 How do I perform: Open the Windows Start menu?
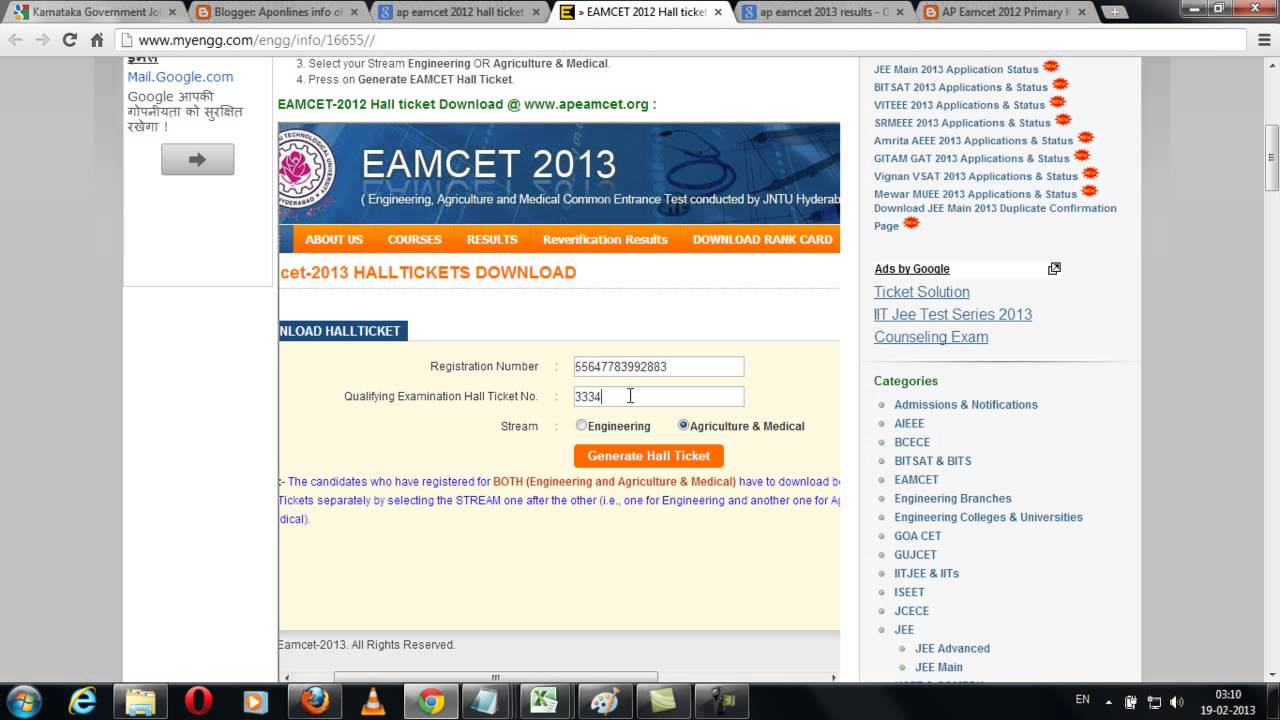point(24,701)
